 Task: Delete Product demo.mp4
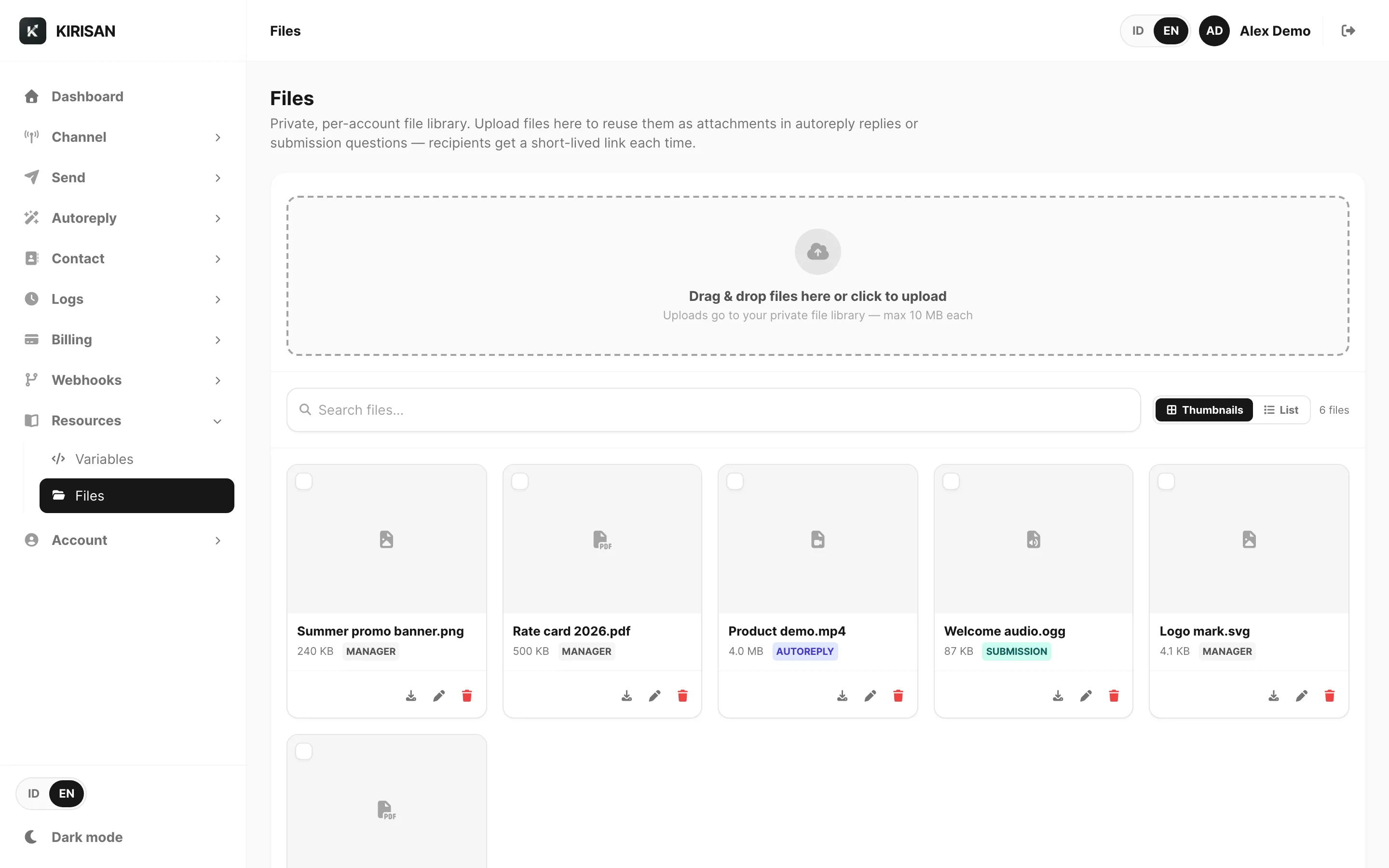(898, 696)
